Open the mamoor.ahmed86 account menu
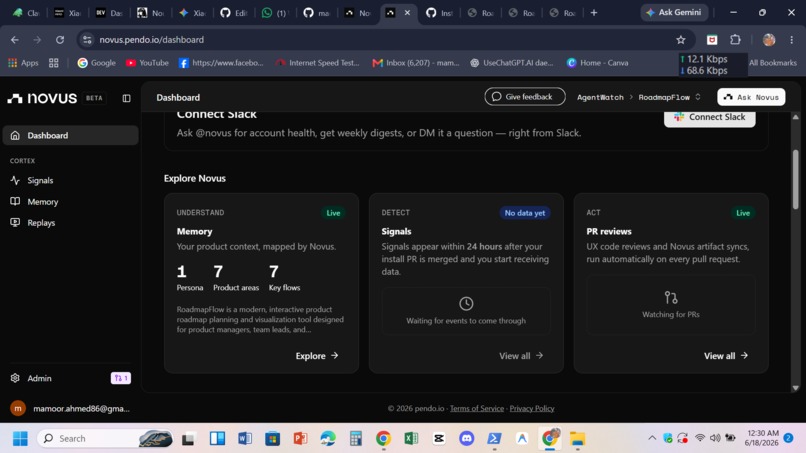 point(70,408)
